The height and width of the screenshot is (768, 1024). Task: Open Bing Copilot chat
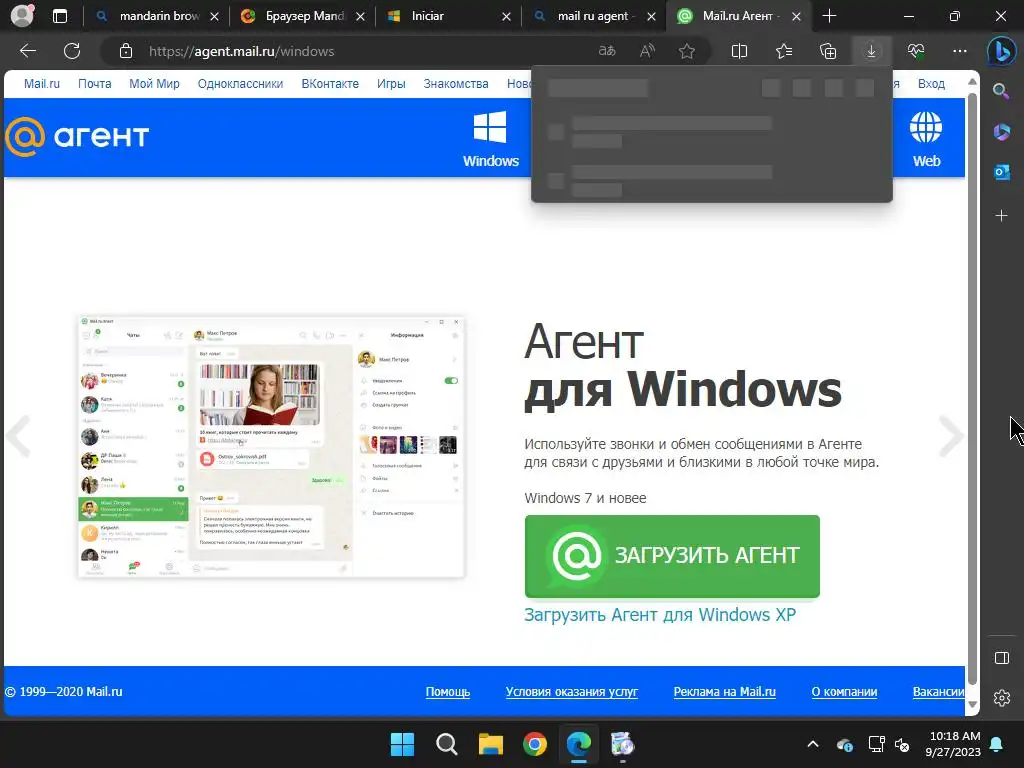(x=1001, y=51)
